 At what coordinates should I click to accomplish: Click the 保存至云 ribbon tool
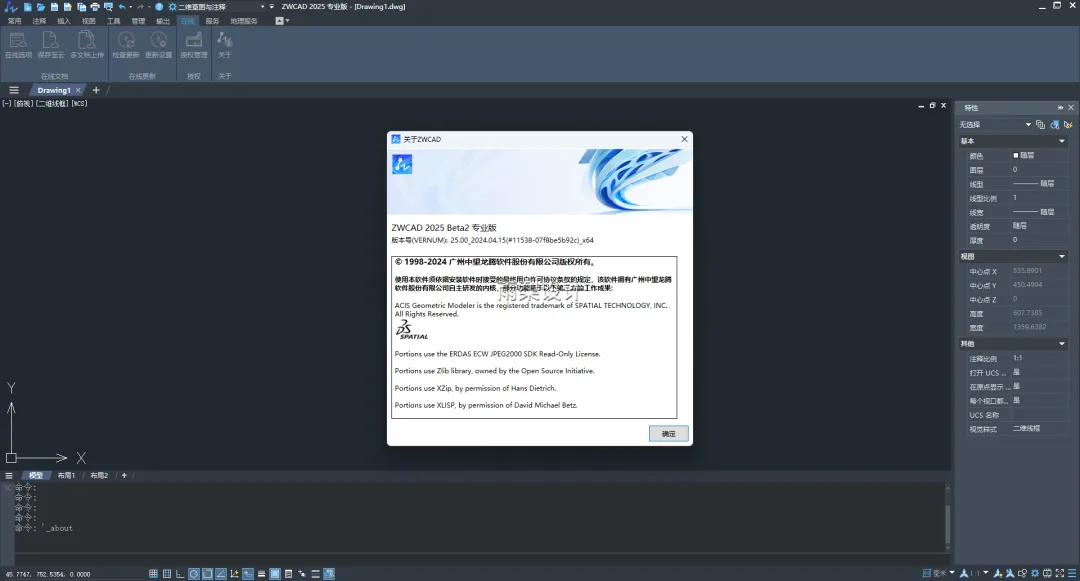click(51, 45)
